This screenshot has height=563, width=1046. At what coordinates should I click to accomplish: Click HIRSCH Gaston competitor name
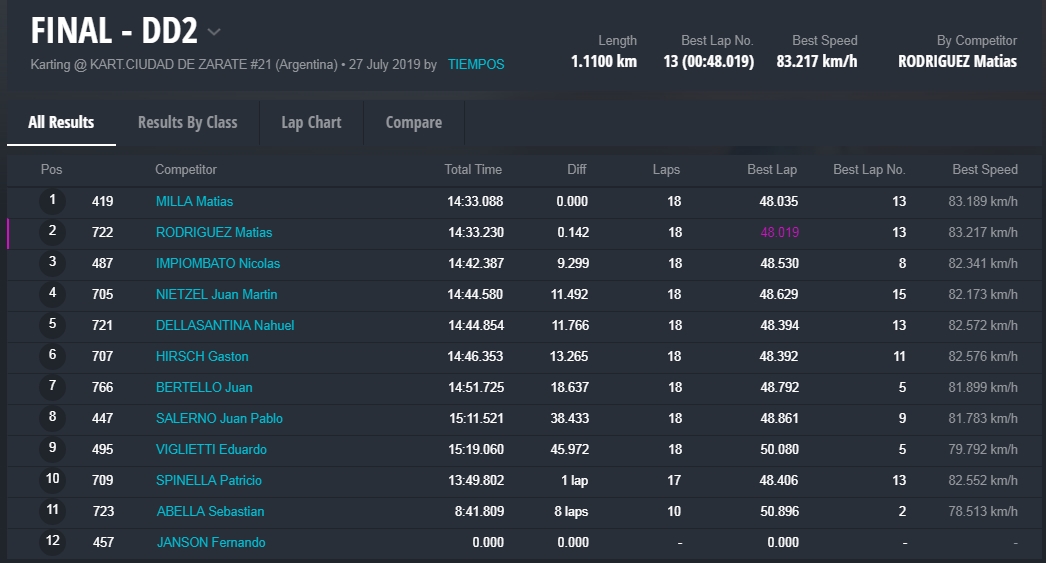(x=202, y=356)
